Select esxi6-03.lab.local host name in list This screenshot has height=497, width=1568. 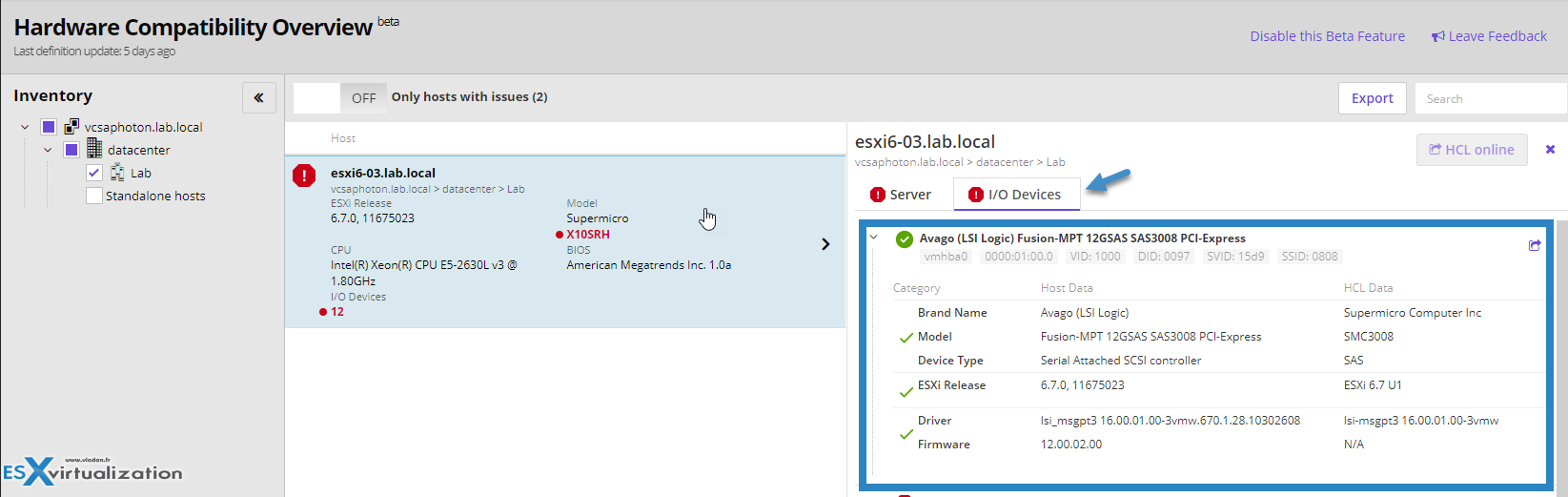(x=383, y=173)
